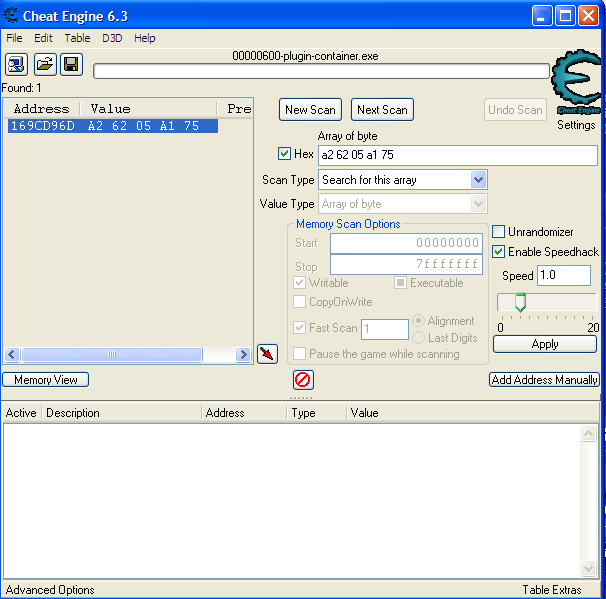The width and height of the screenshot is (606, 599).
Task: Click the results list horizontal scrollbar thumb
Action: (112, 354)
